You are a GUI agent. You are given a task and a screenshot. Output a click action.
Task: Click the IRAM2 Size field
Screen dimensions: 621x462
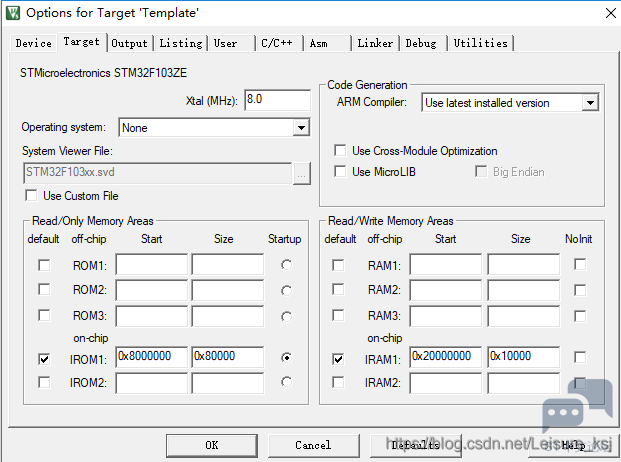[x=524, y=383]
